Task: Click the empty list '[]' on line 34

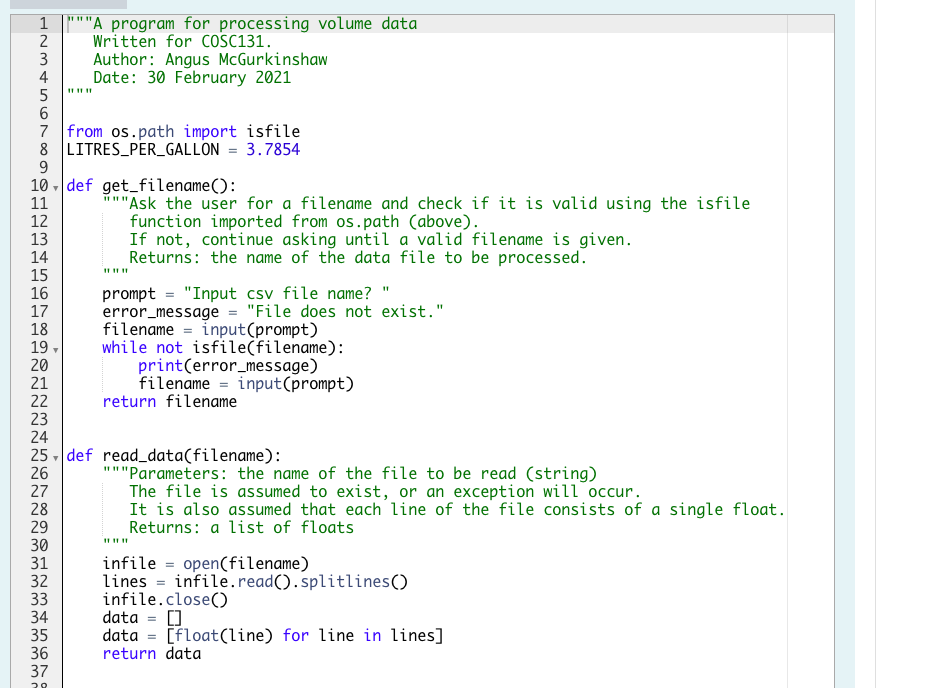Action: 174,618
